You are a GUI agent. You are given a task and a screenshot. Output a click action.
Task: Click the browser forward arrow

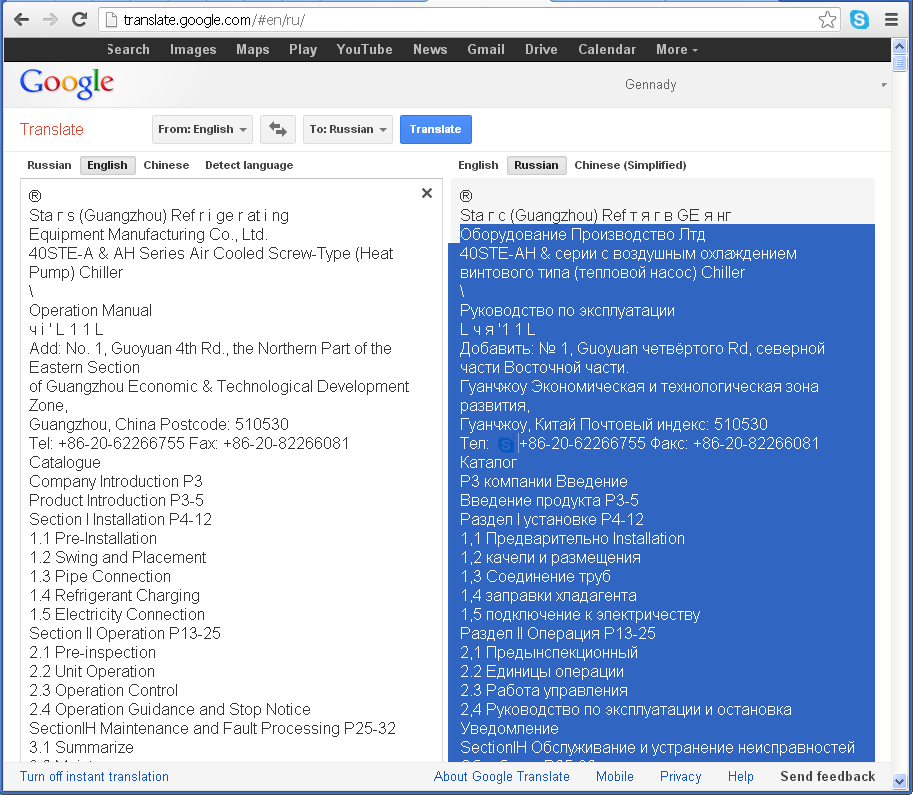pos(51,20)
